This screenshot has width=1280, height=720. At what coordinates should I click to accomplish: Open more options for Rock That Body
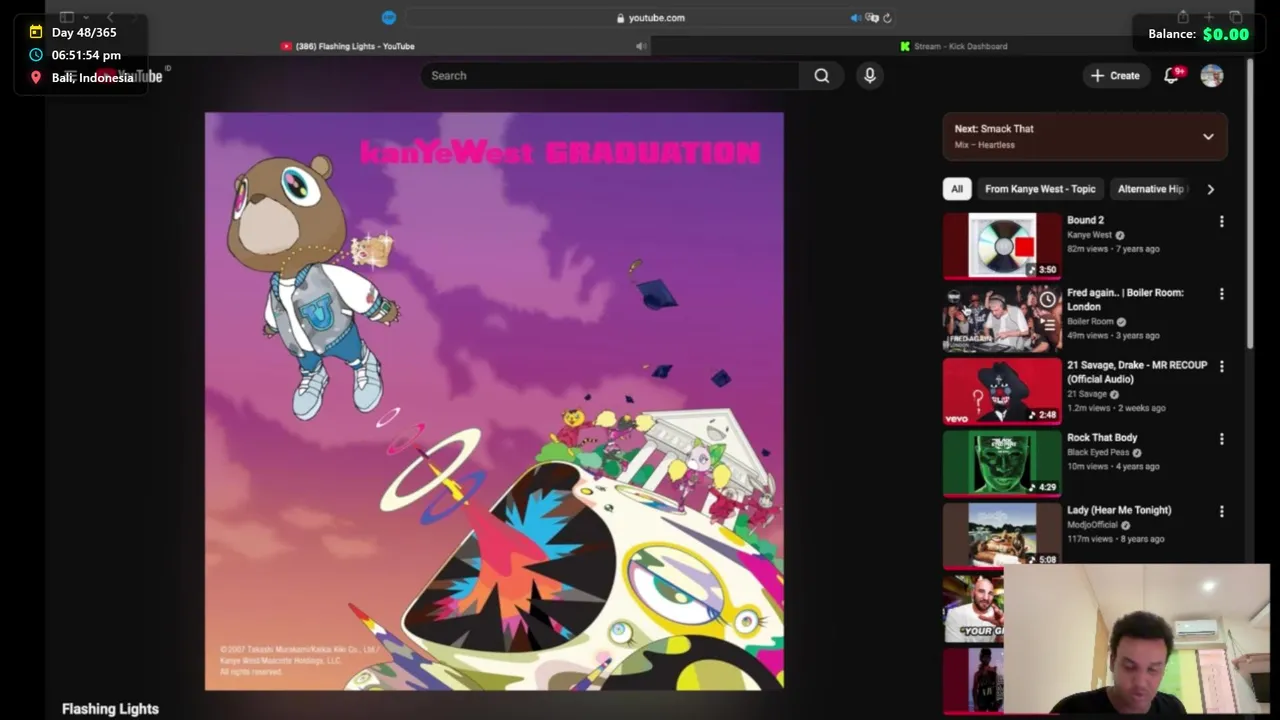pyautogui.click(x=1221, y=439)
